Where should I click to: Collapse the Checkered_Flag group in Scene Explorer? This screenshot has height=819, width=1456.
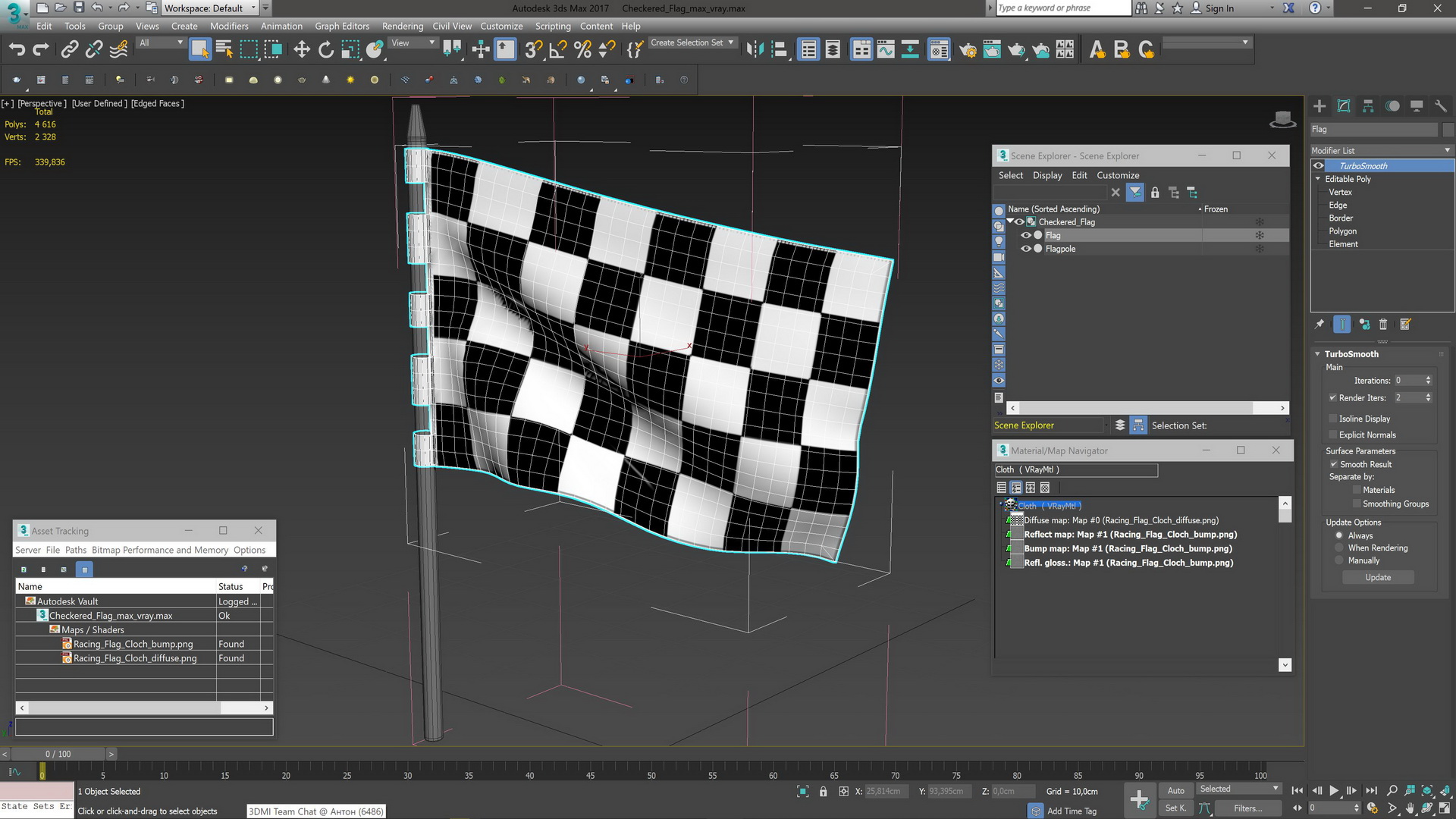coord(1010,221)
